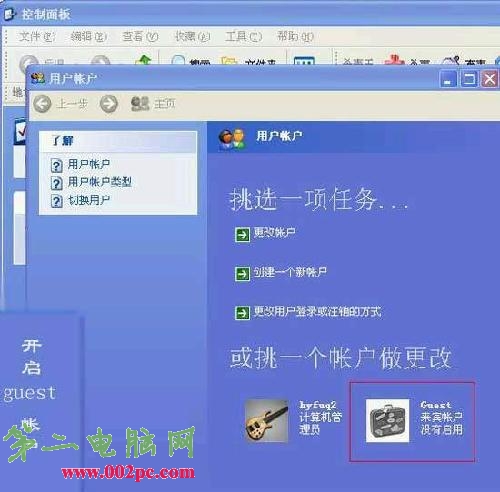Click the back arrow icon in 用户帐户 window

[42, 104]
